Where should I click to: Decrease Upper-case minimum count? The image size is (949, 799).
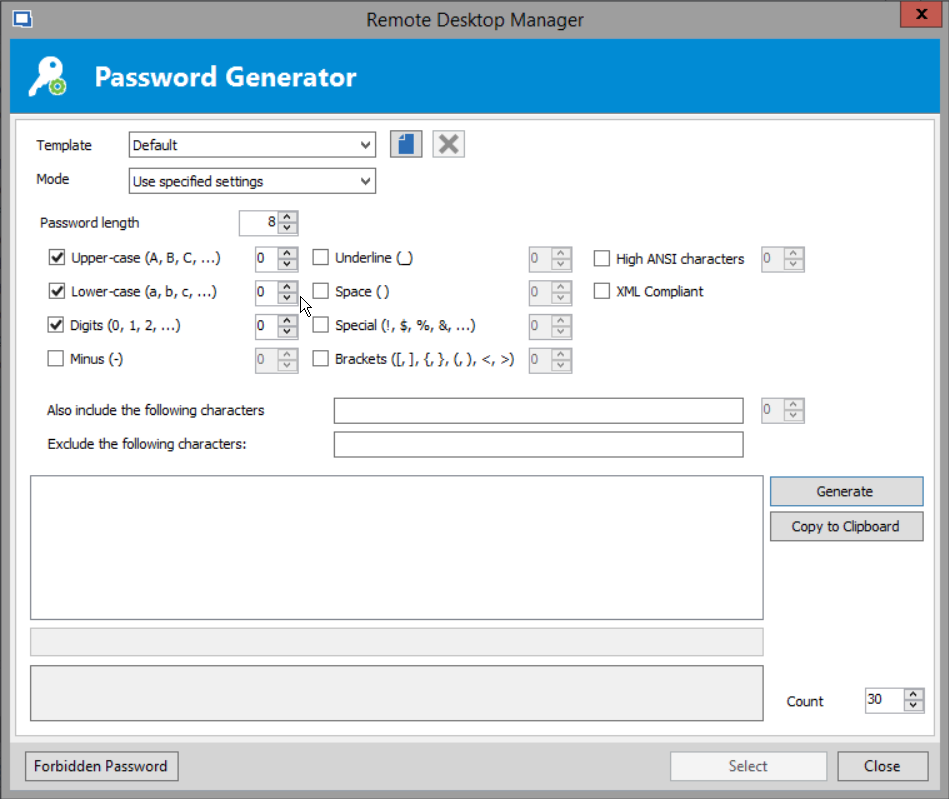coord(287,264)
